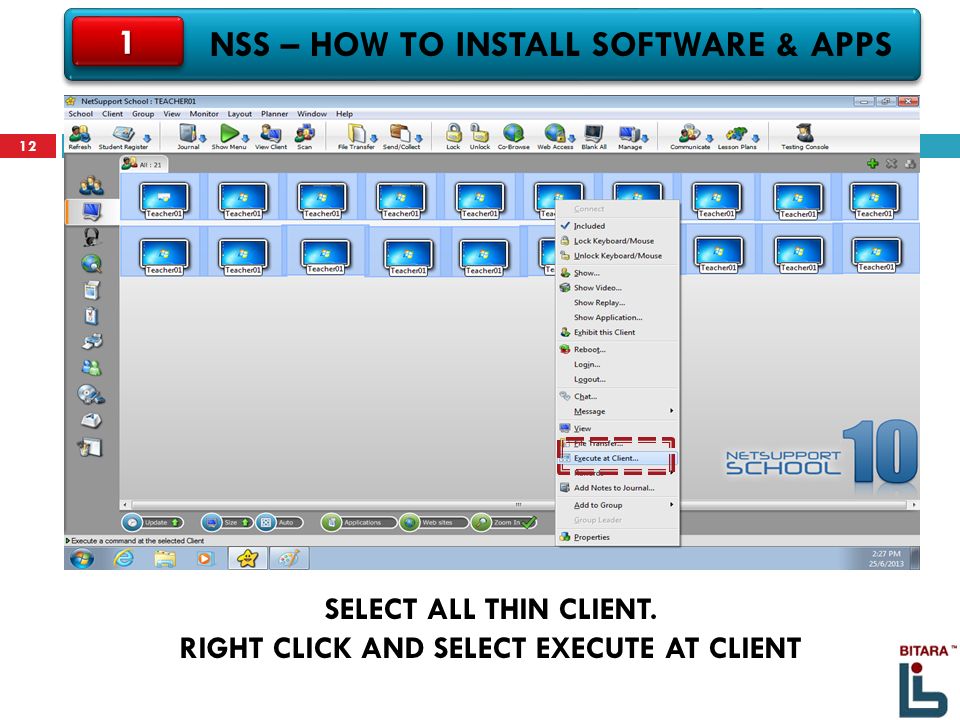This screenshot has height=720, width=960.
Task: Open the Planner menu
Action: pyautogui.click(x=274, y=114)
